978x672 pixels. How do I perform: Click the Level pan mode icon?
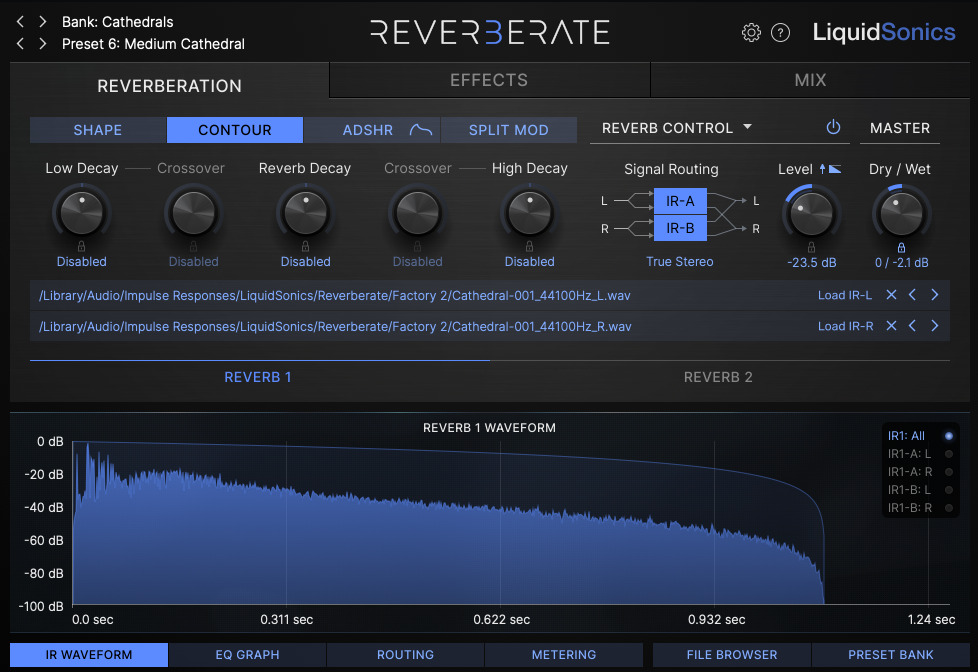[x=830, y=168]
